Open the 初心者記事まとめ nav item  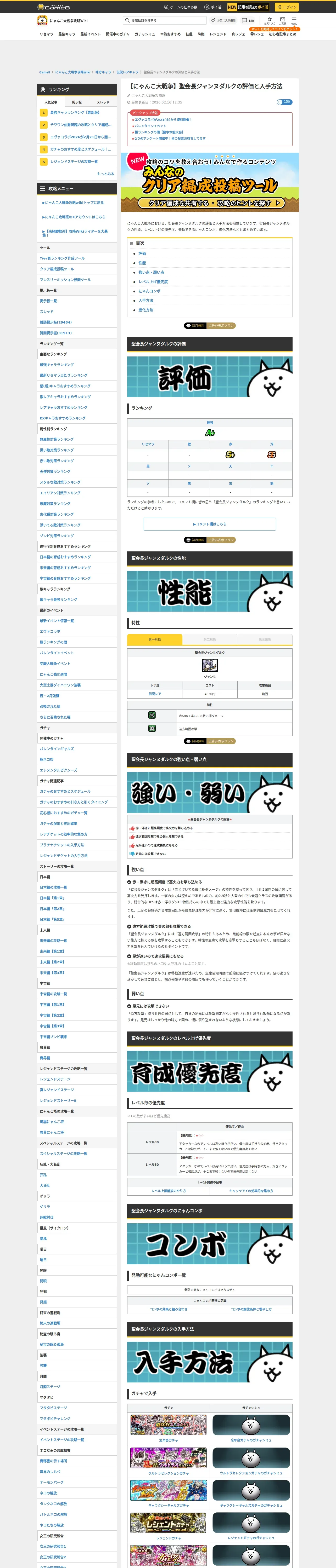pyautogui.click(x=282, y=34)
